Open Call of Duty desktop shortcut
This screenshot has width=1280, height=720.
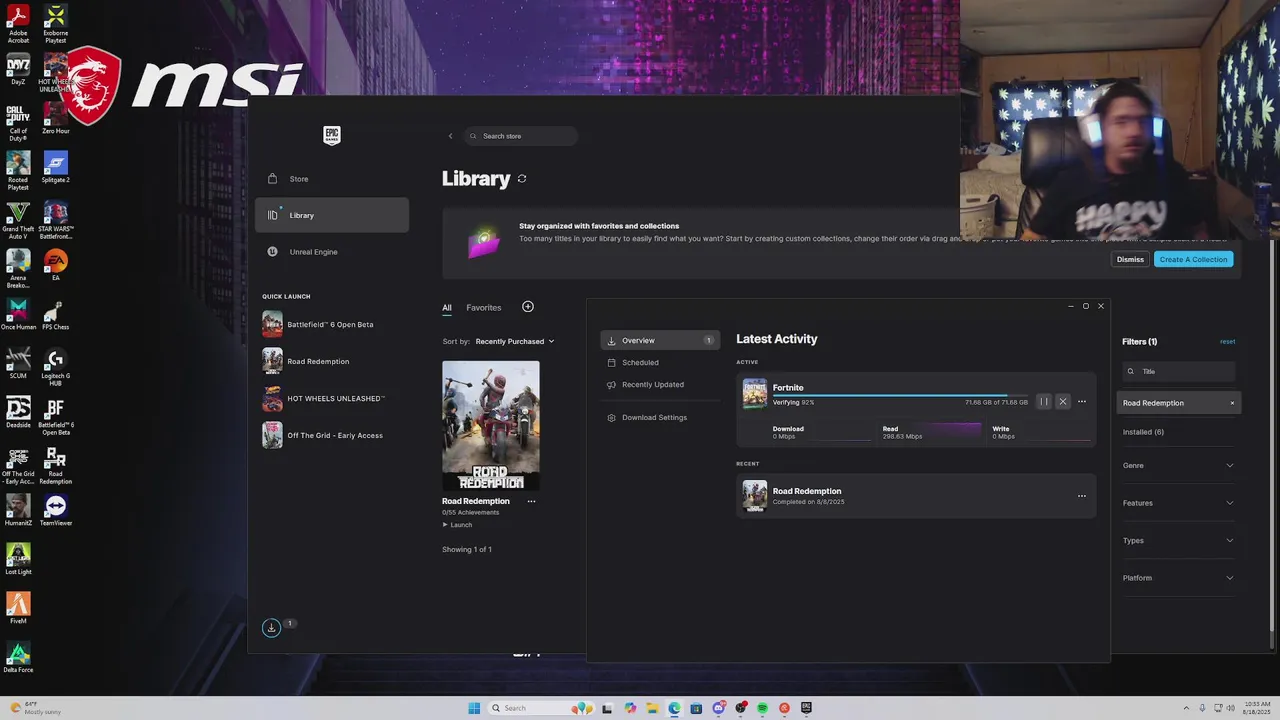pyautogui.click(x=18, y=123)
